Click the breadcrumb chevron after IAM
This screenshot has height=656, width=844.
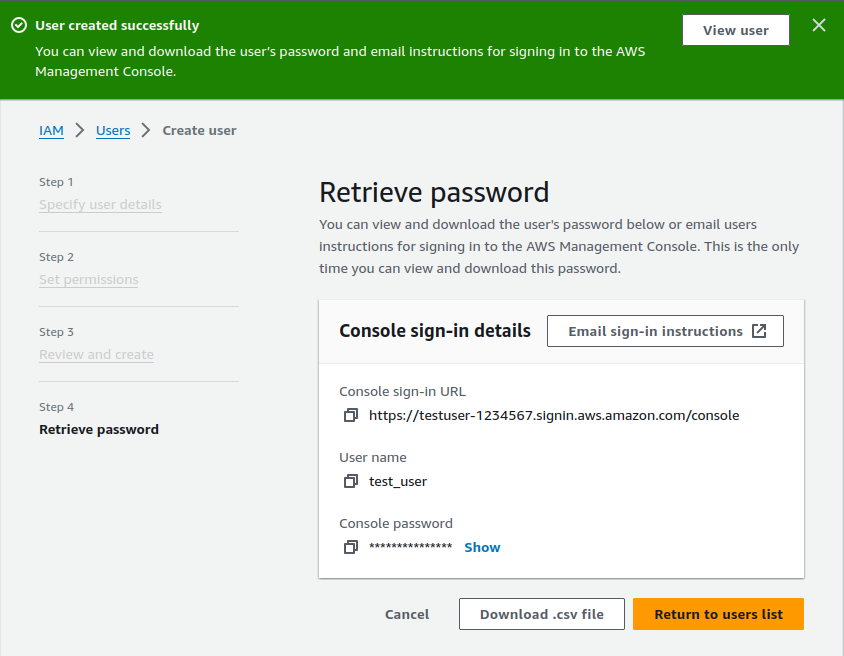coord(80,130)
